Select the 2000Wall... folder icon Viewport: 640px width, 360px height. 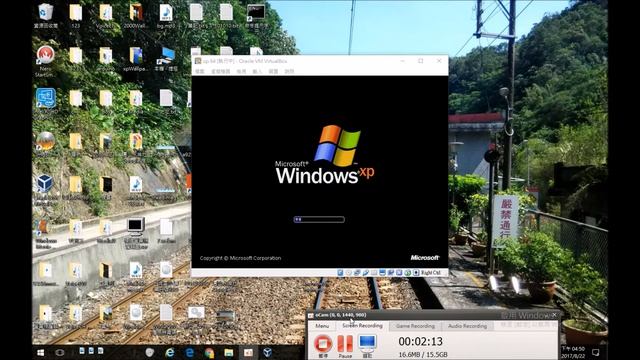point(136,16)
